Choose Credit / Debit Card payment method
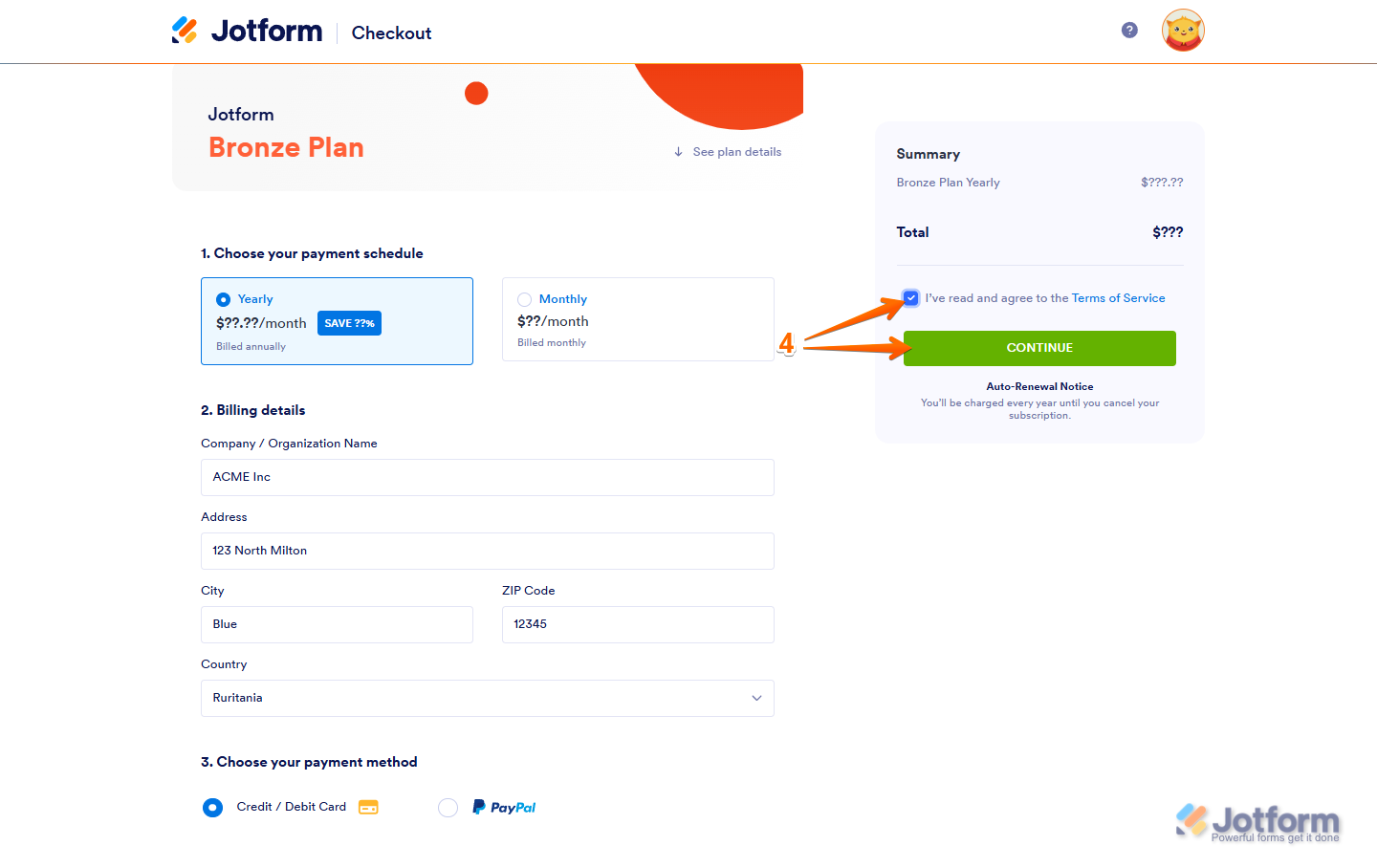The height and width of the screenshot is (868, 1377). 212,808
